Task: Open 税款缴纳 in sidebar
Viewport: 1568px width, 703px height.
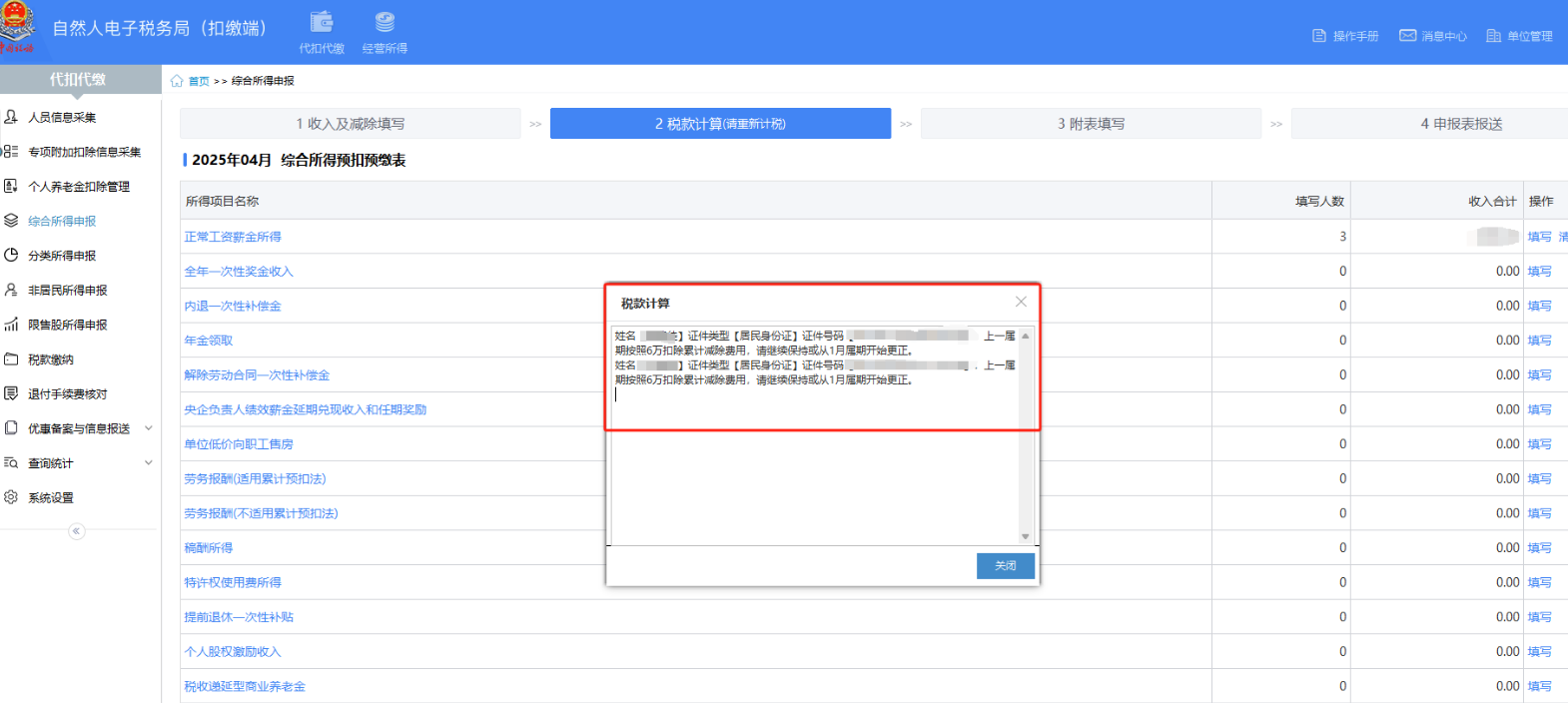Action: coord(50,359)
